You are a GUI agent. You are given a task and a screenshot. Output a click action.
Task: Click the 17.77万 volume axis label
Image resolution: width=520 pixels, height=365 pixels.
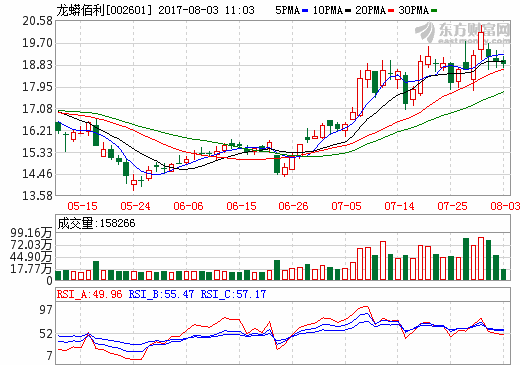[x=31, y=269]
